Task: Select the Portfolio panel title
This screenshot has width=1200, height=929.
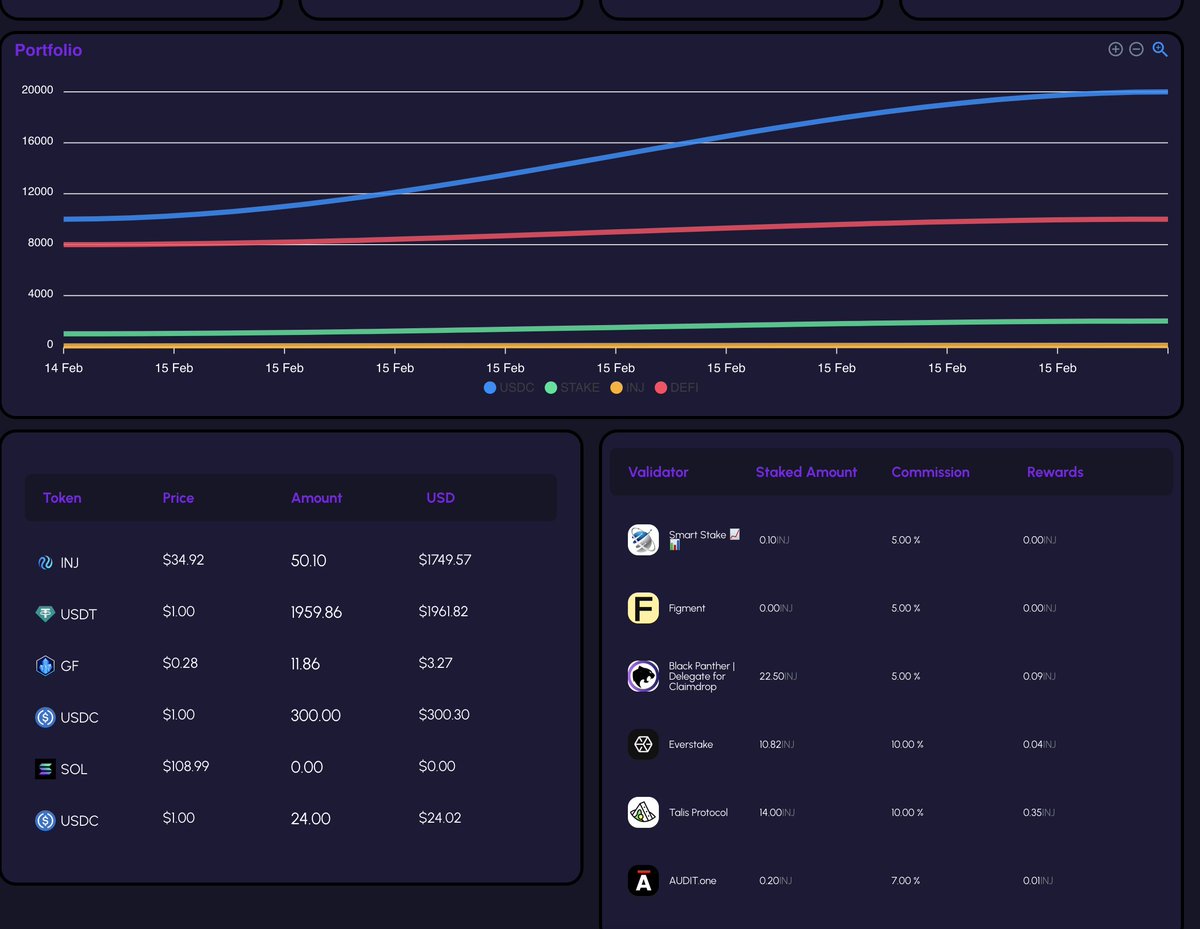Action: pos(48,50)
